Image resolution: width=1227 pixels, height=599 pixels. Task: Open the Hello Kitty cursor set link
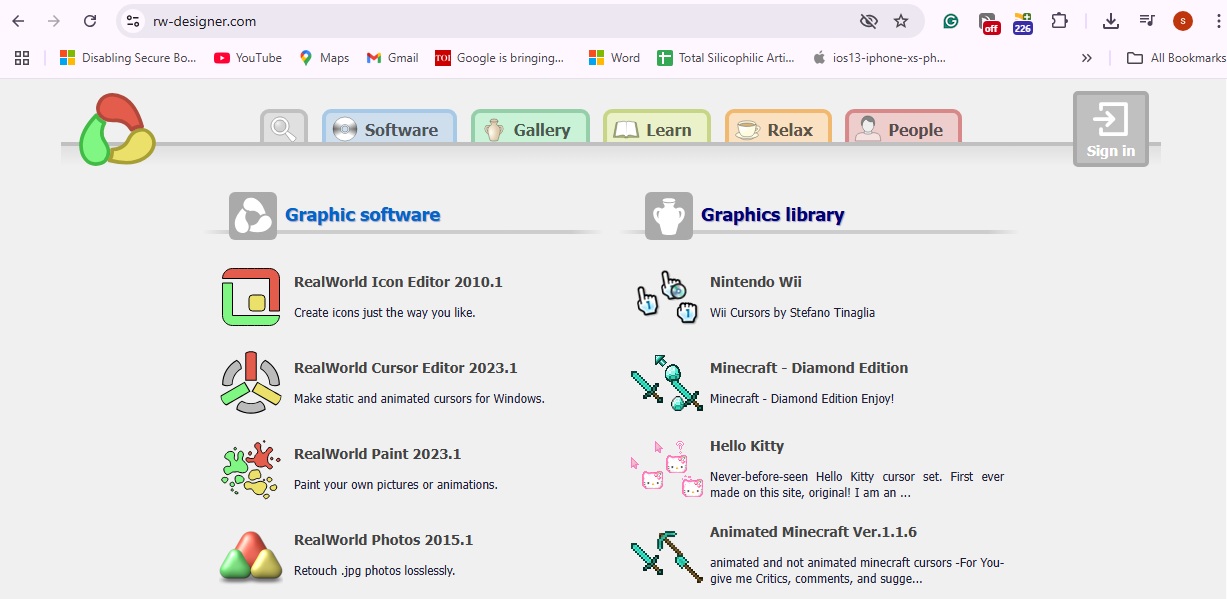(747, 446)
